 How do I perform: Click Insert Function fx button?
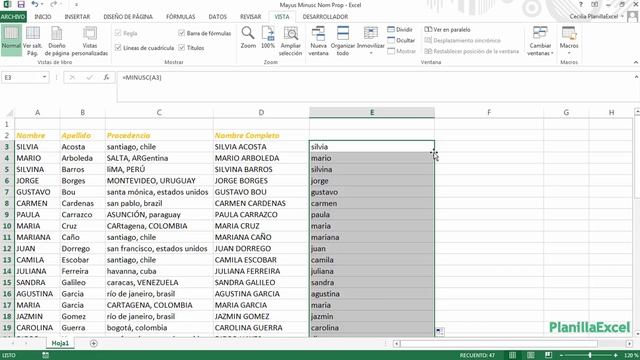coord(106,77)
